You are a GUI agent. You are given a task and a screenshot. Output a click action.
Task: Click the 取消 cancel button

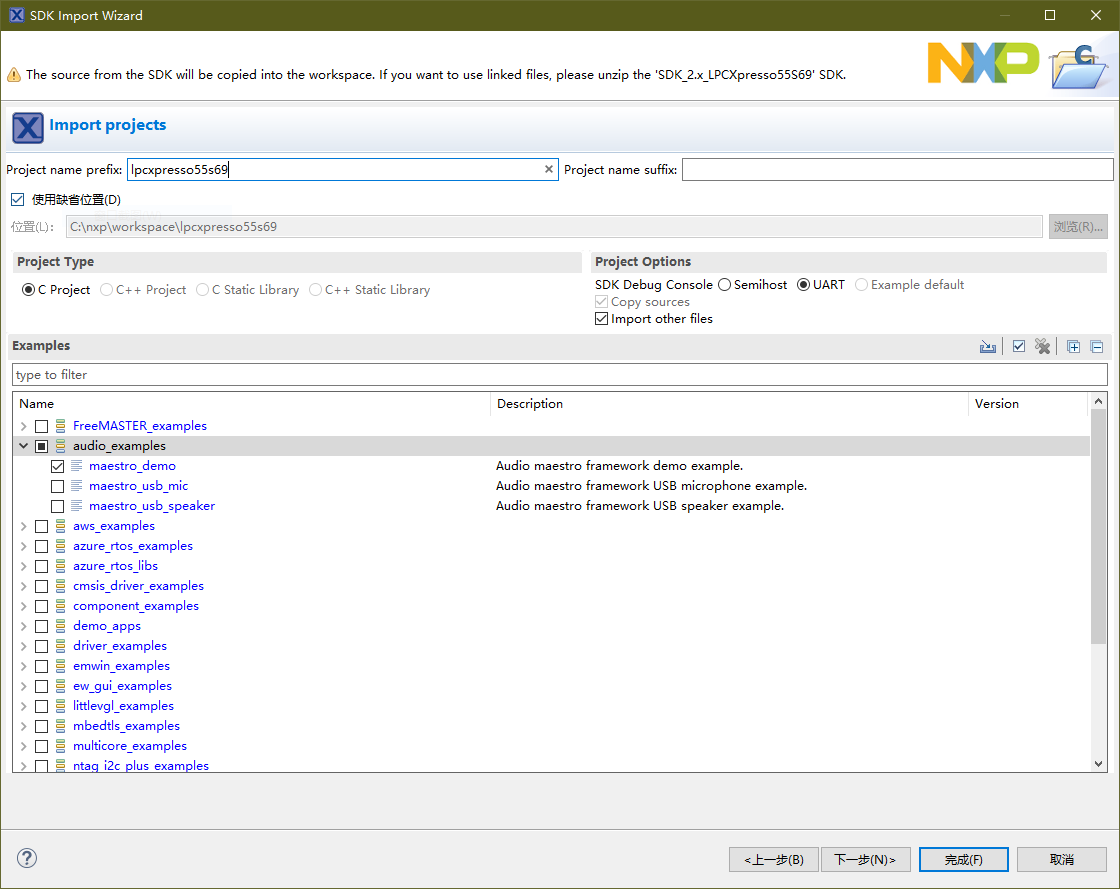[1061, 860]
